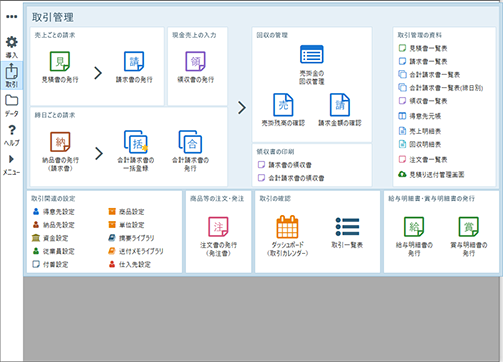Open 単位設定
This screenshot has height=362, width=503.
[126, 225]
